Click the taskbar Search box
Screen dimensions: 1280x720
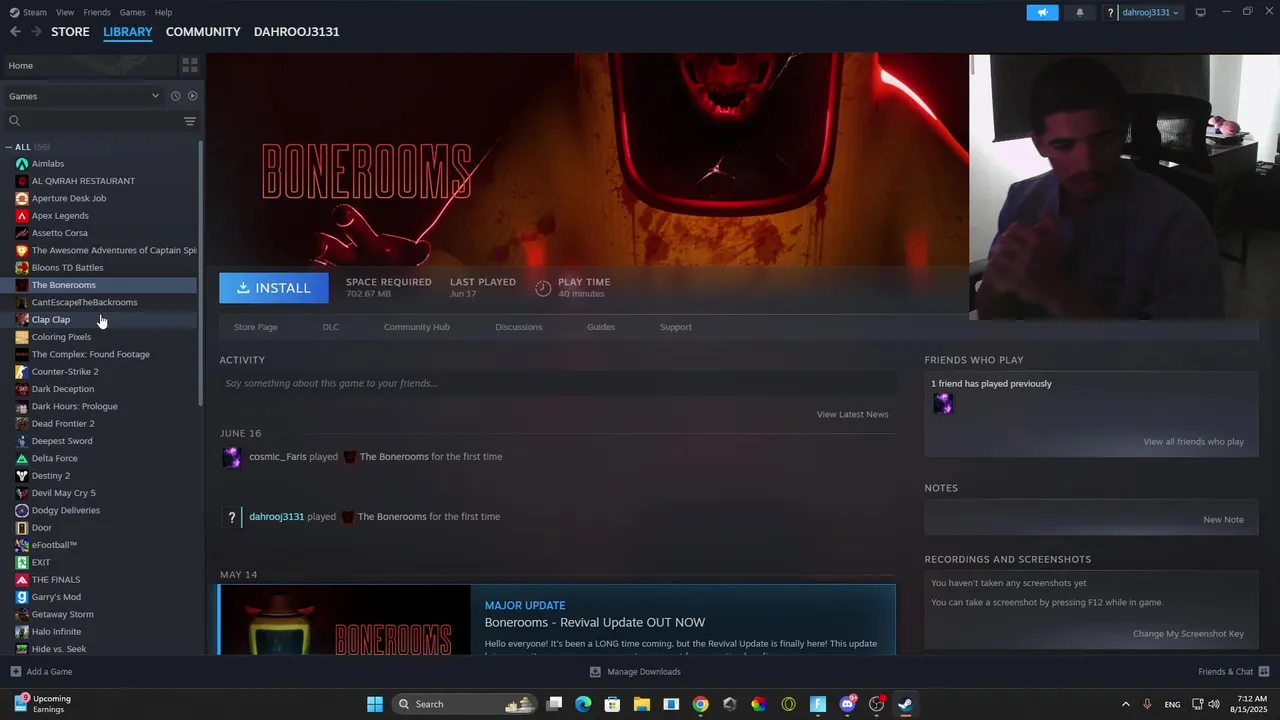[x=466, y=704]
